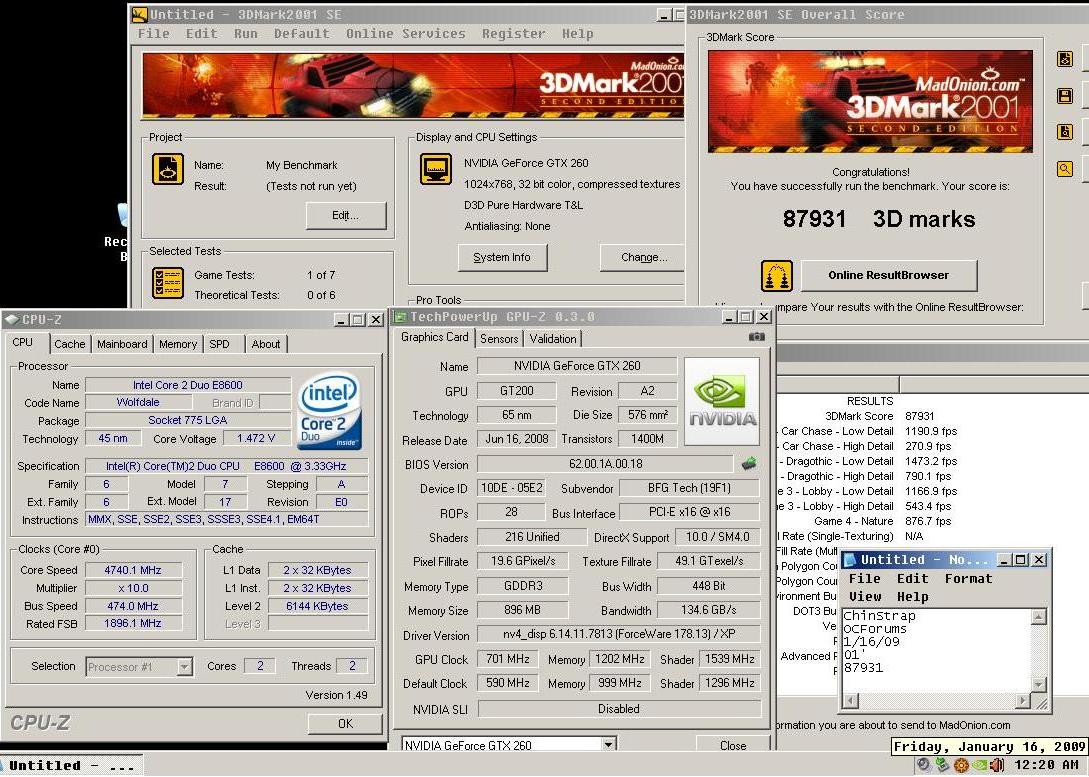Screen dimensions: 1089x777
Task: Click the ChinStrap line in Notepad
Action: click(x=879, y=616)
